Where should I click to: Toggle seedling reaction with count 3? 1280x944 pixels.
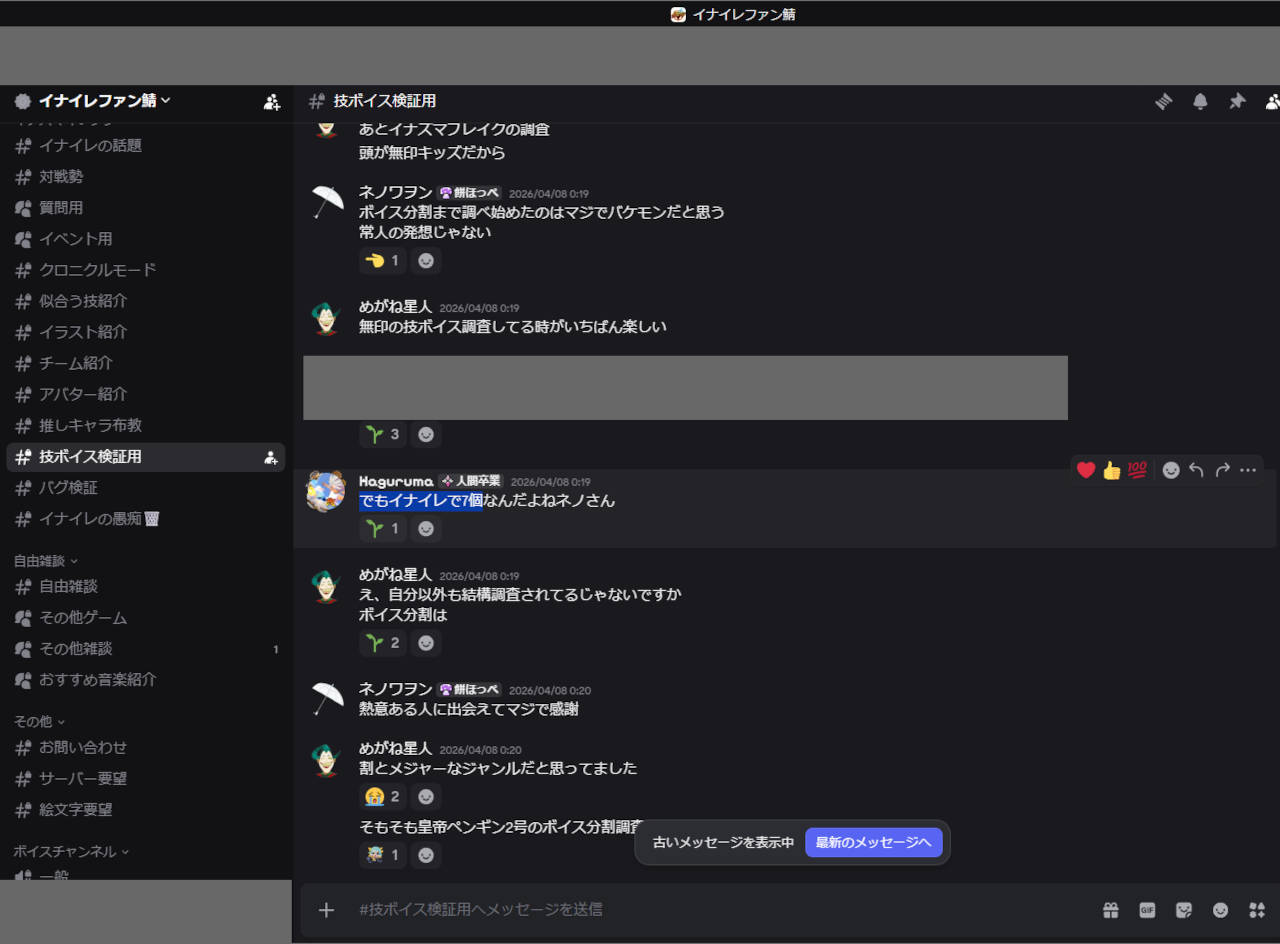[x=383, y=435]
